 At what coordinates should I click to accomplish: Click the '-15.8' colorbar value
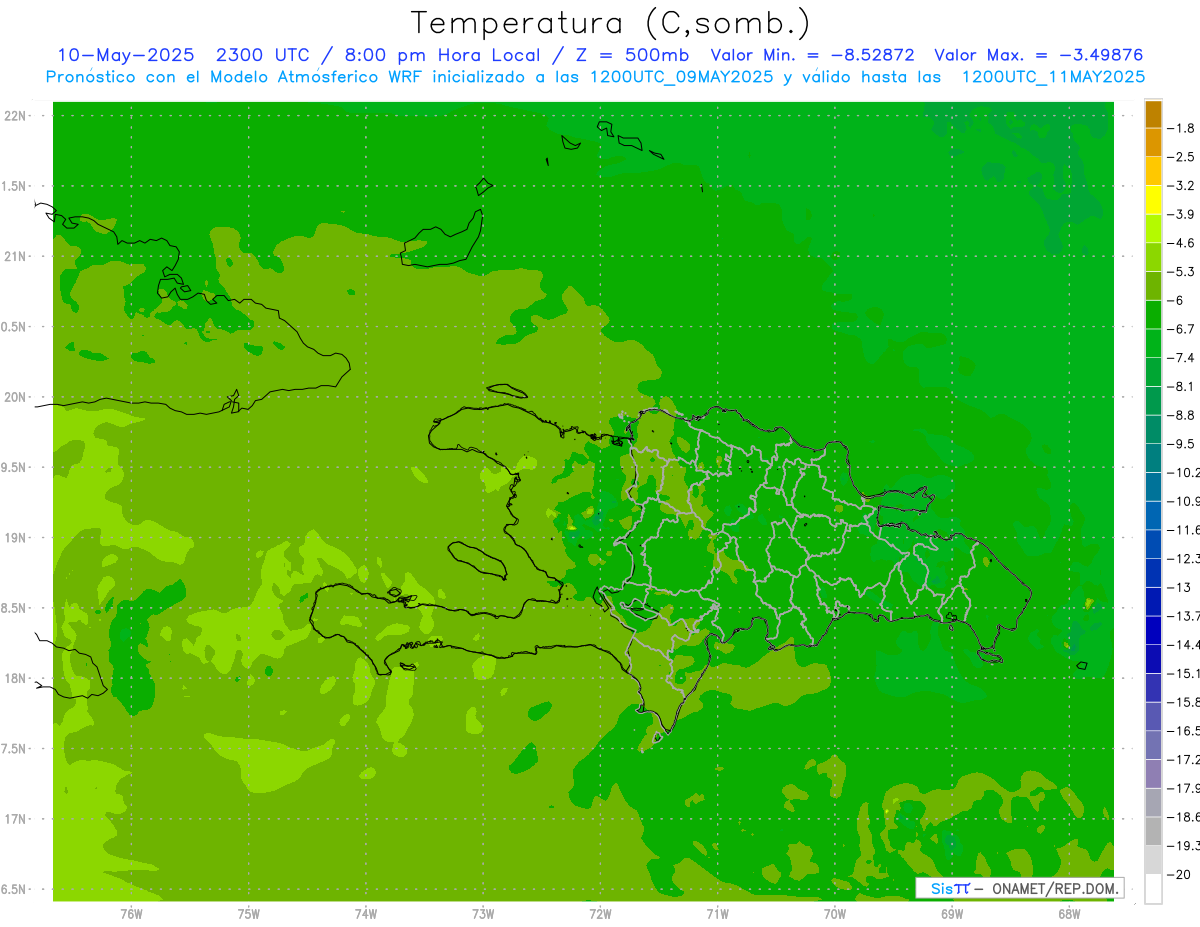1184,702
